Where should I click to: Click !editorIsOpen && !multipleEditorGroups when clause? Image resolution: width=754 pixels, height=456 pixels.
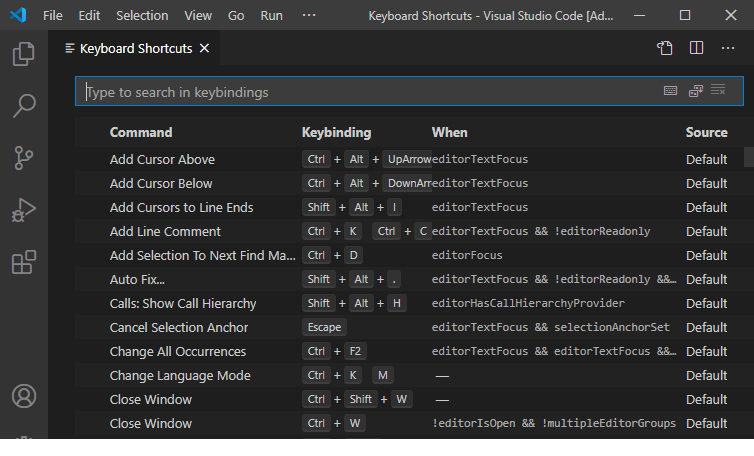[x=554, y=423]
